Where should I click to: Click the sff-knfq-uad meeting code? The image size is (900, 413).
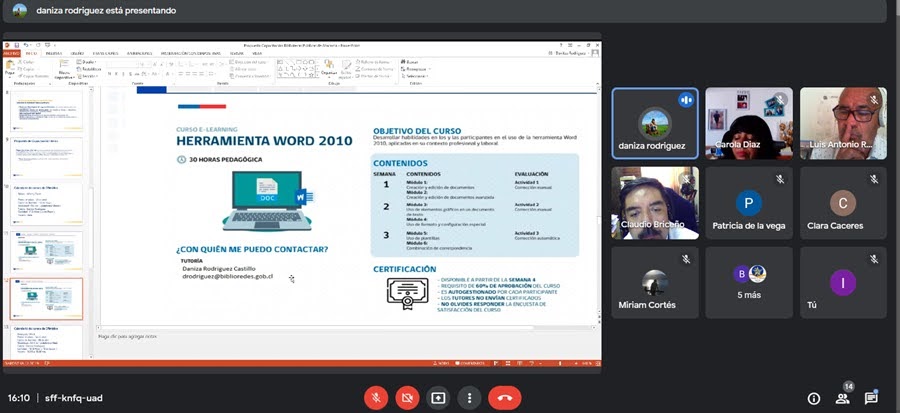coord(74,398)
